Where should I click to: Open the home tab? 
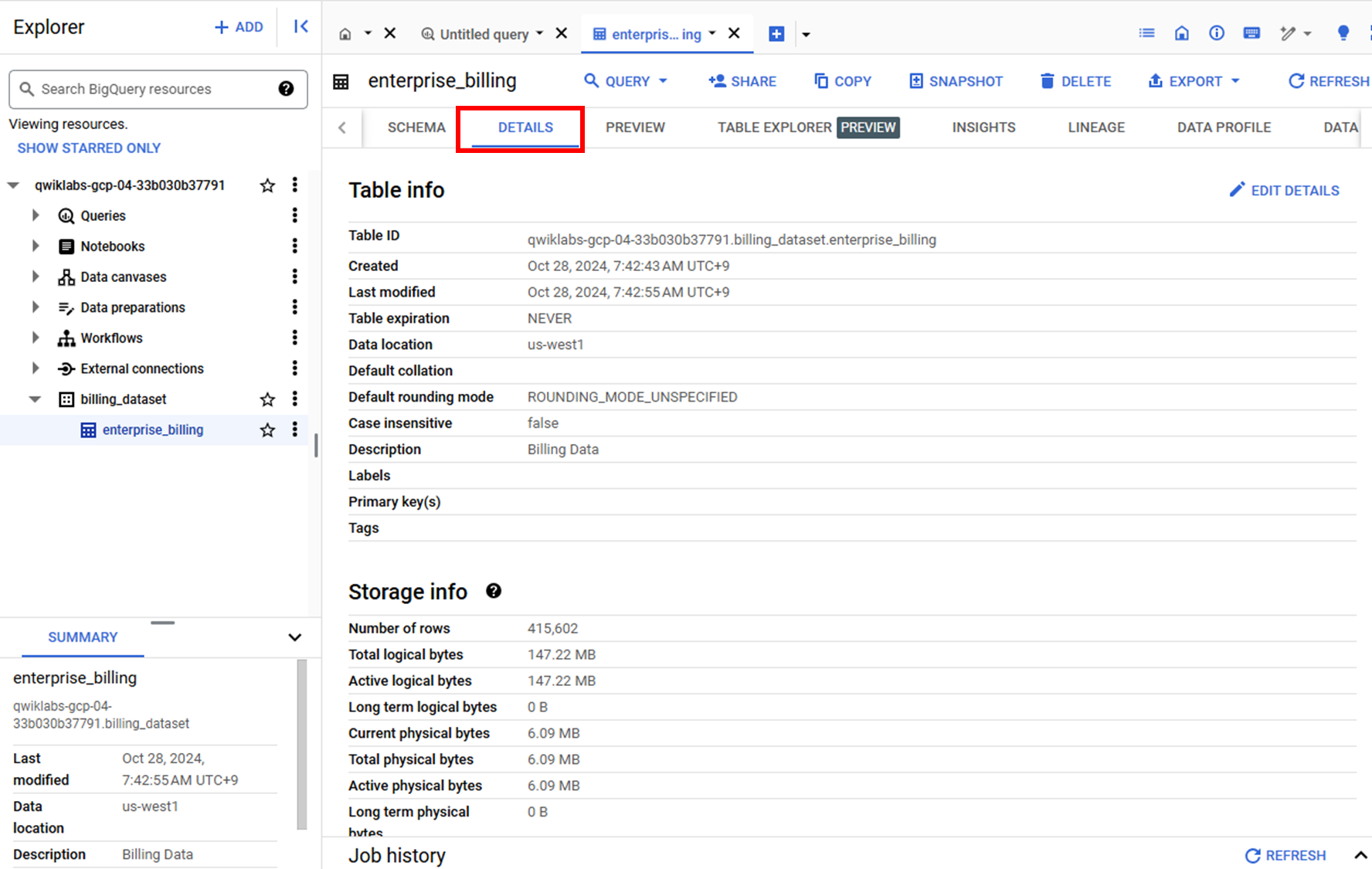click(345, 34)
